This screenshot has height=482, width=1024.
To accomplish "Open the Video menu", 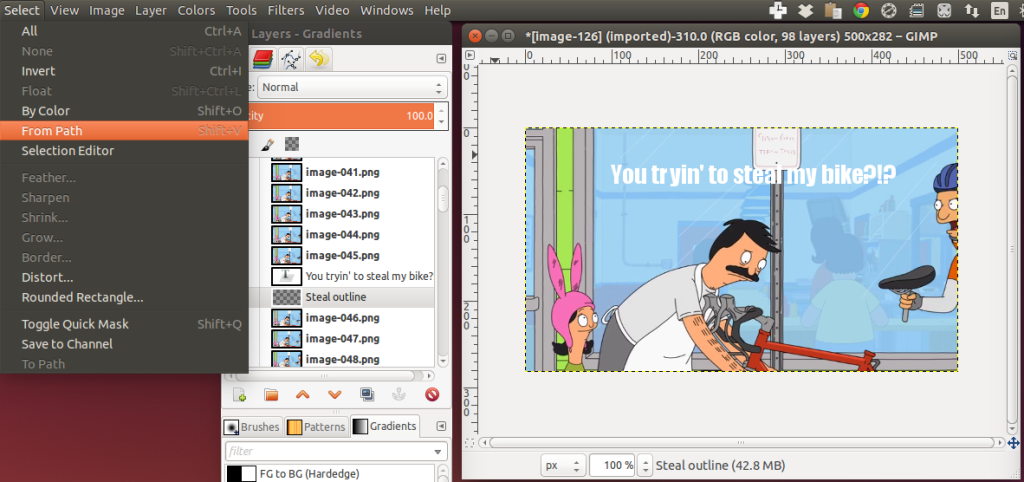I will pos(333,10).
